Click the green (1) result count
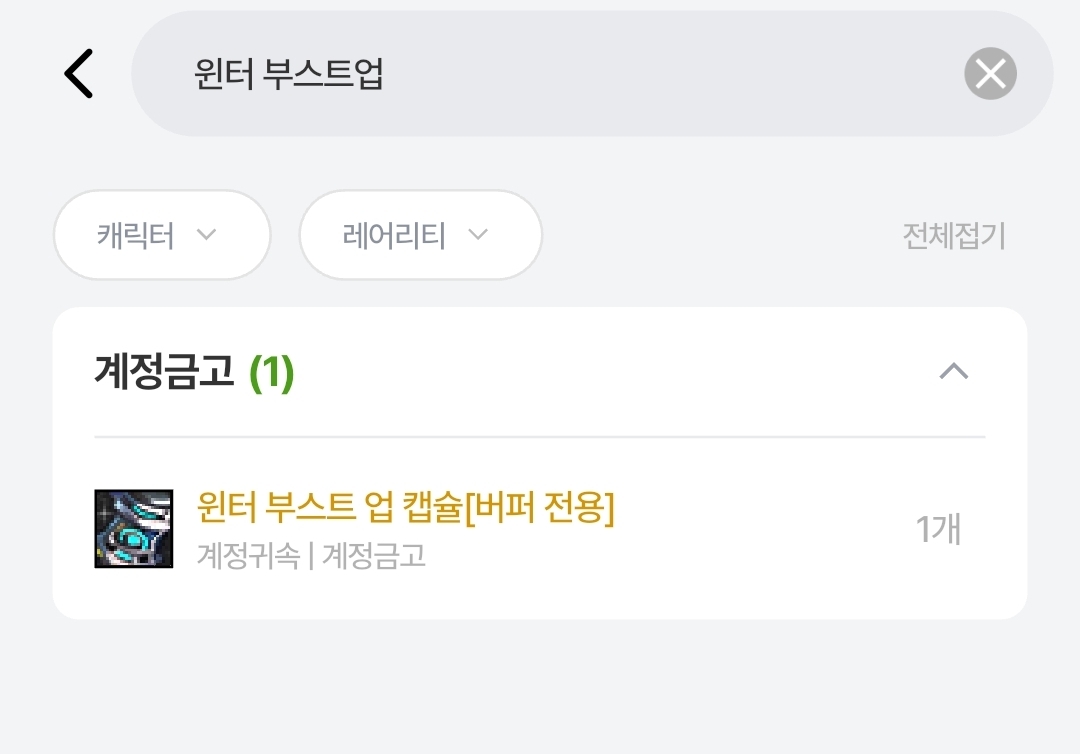The image size is (1080, 754). click(271, 372)
